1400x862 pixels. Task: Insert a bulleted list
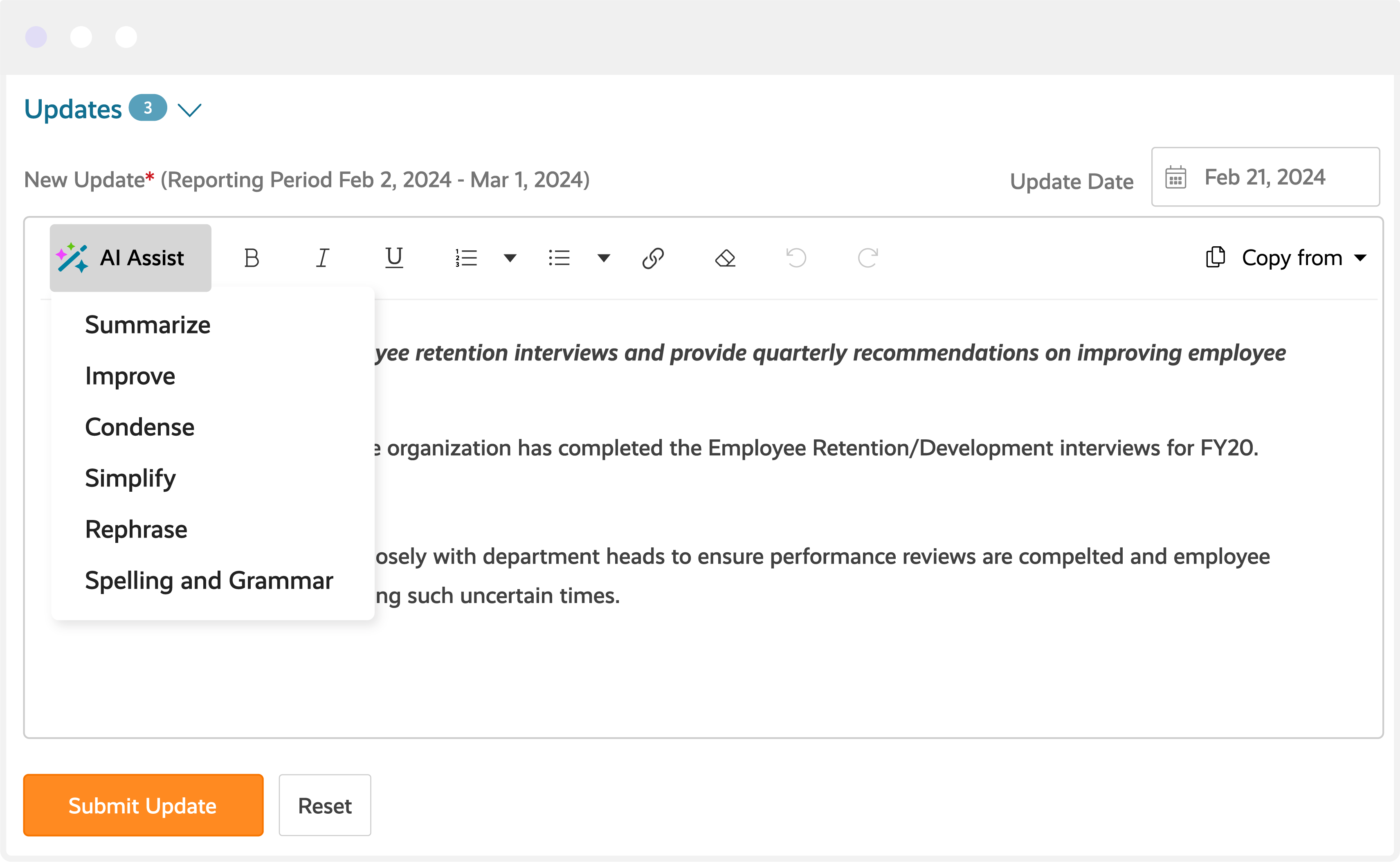pyautogui.click(x=559, y=258)
